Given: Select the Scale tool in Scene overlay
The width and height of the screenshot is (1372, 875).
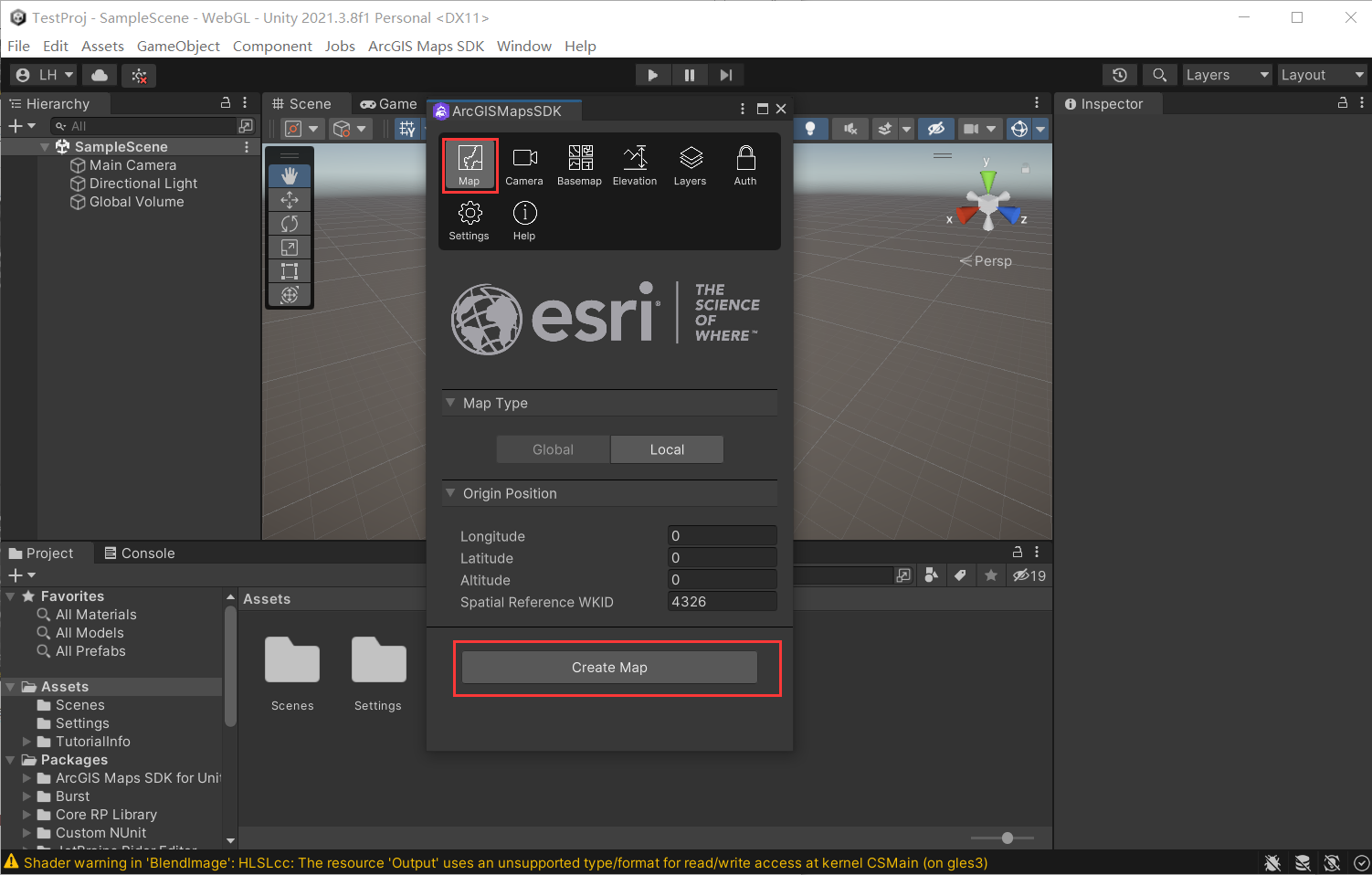Looking at the screenshot, I should [x=290, y=248].
